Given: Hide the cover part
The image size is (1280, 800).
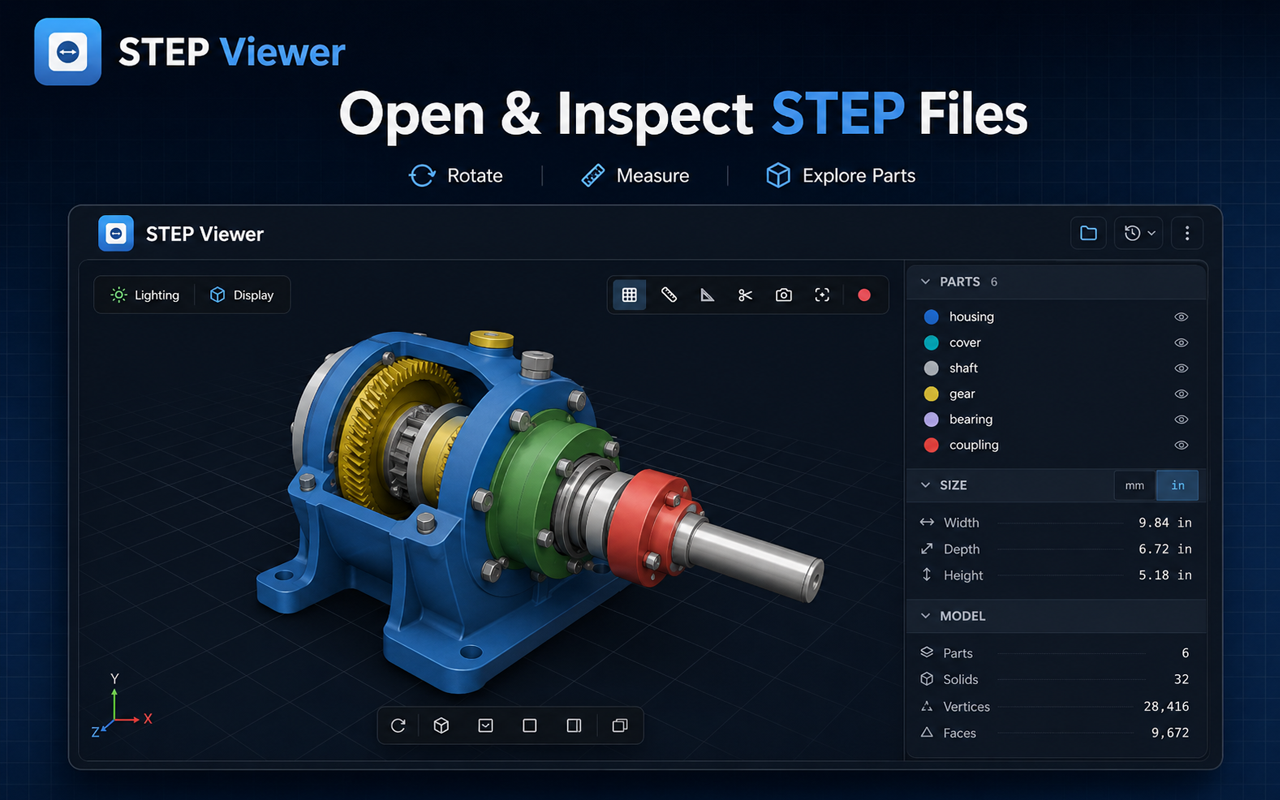Looking at the screenshot, I should click(x=1181, y=343).
